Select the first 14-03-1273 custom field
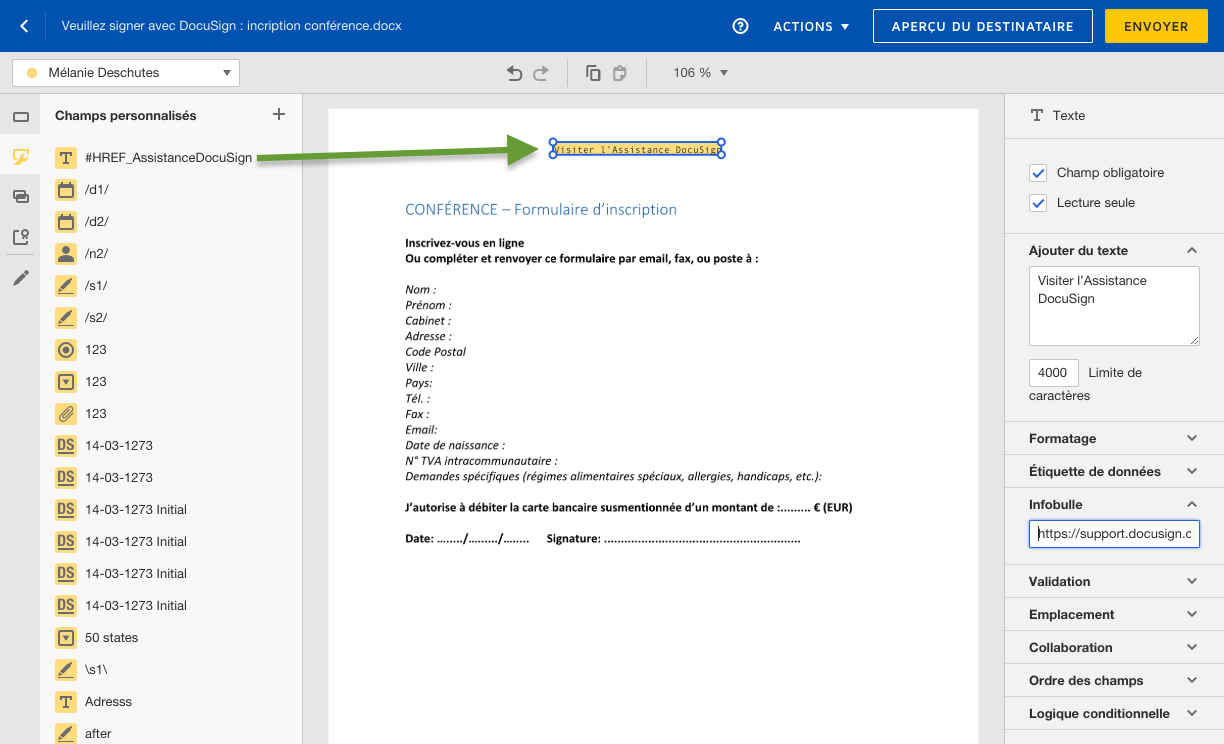 point(119,446)
